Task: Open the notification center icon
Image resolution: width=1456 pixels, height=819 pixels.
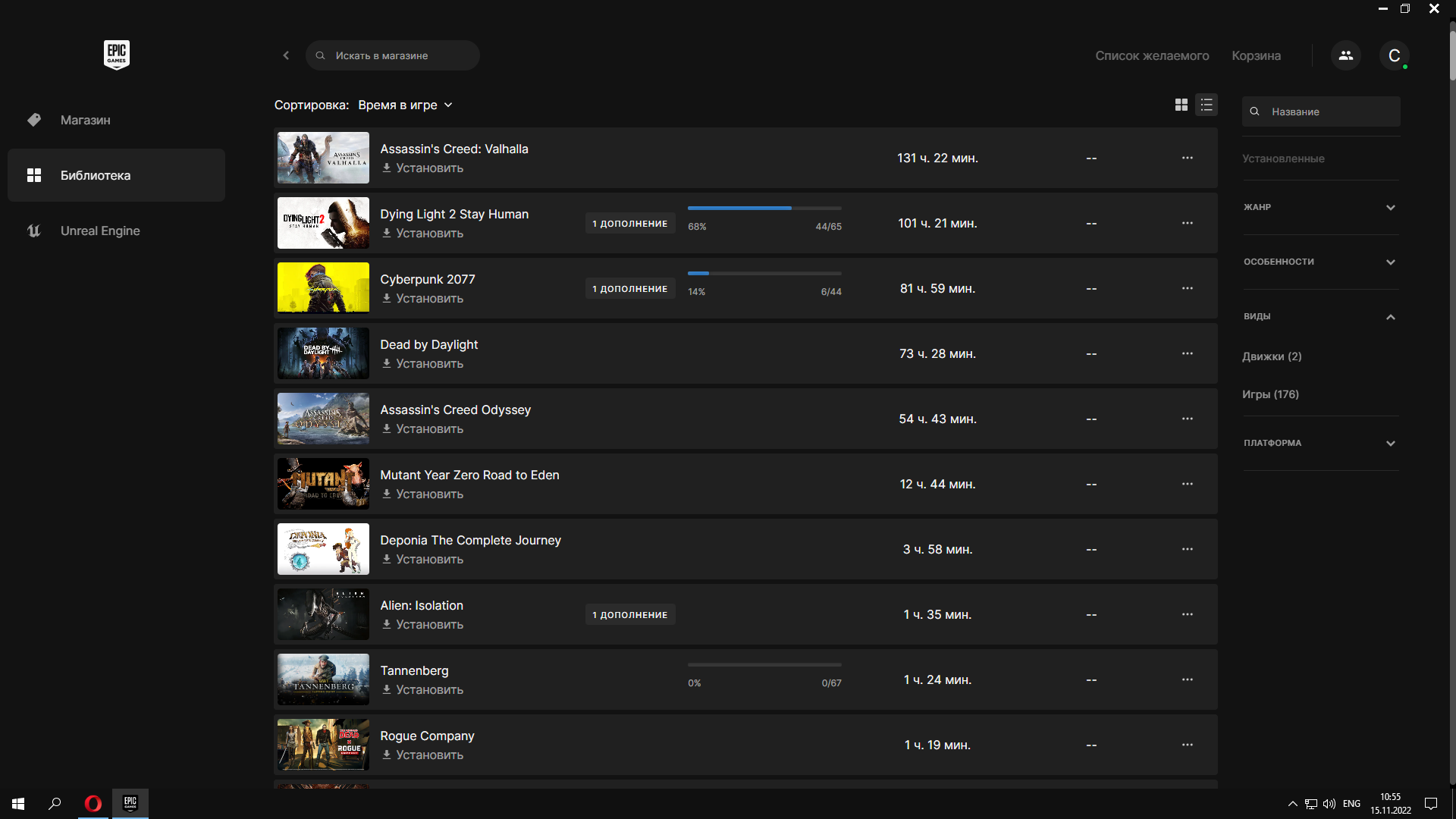Action: [x=1431, y=804]
